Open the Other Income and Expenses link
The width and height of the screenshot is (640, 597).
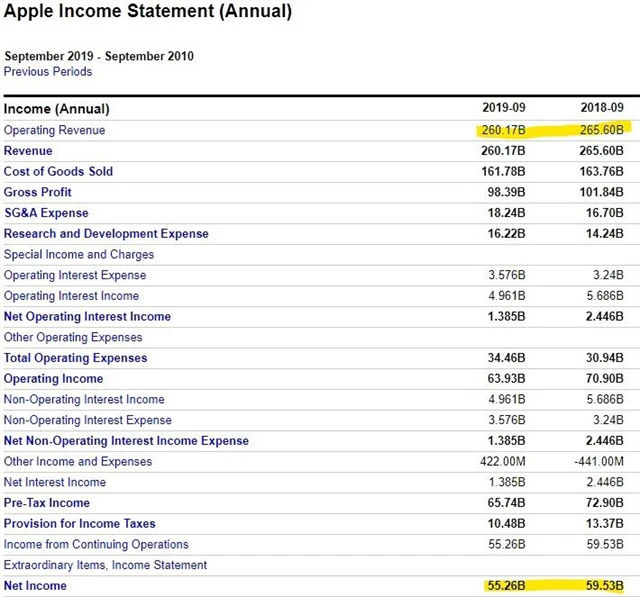tap(78, 462)
